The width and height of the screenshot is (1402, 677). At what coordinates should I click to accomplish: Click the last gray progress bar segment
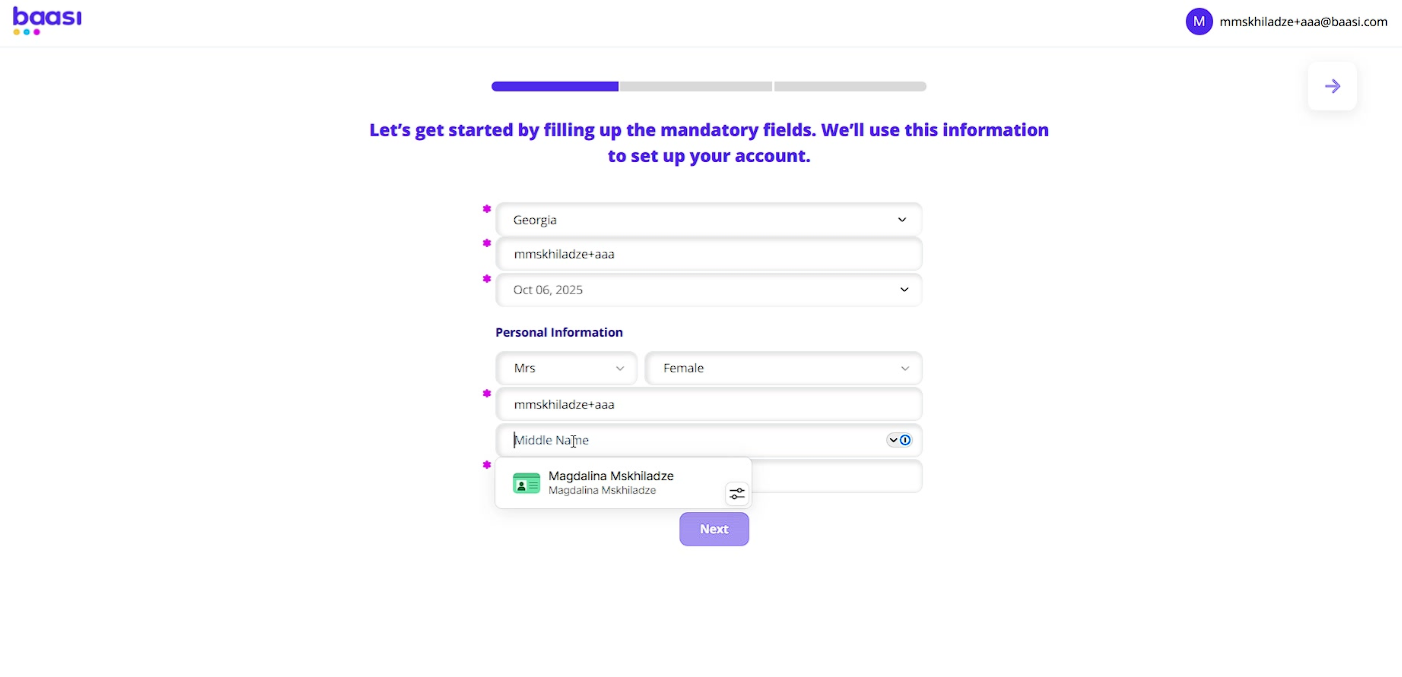click(x=850, y=87)
